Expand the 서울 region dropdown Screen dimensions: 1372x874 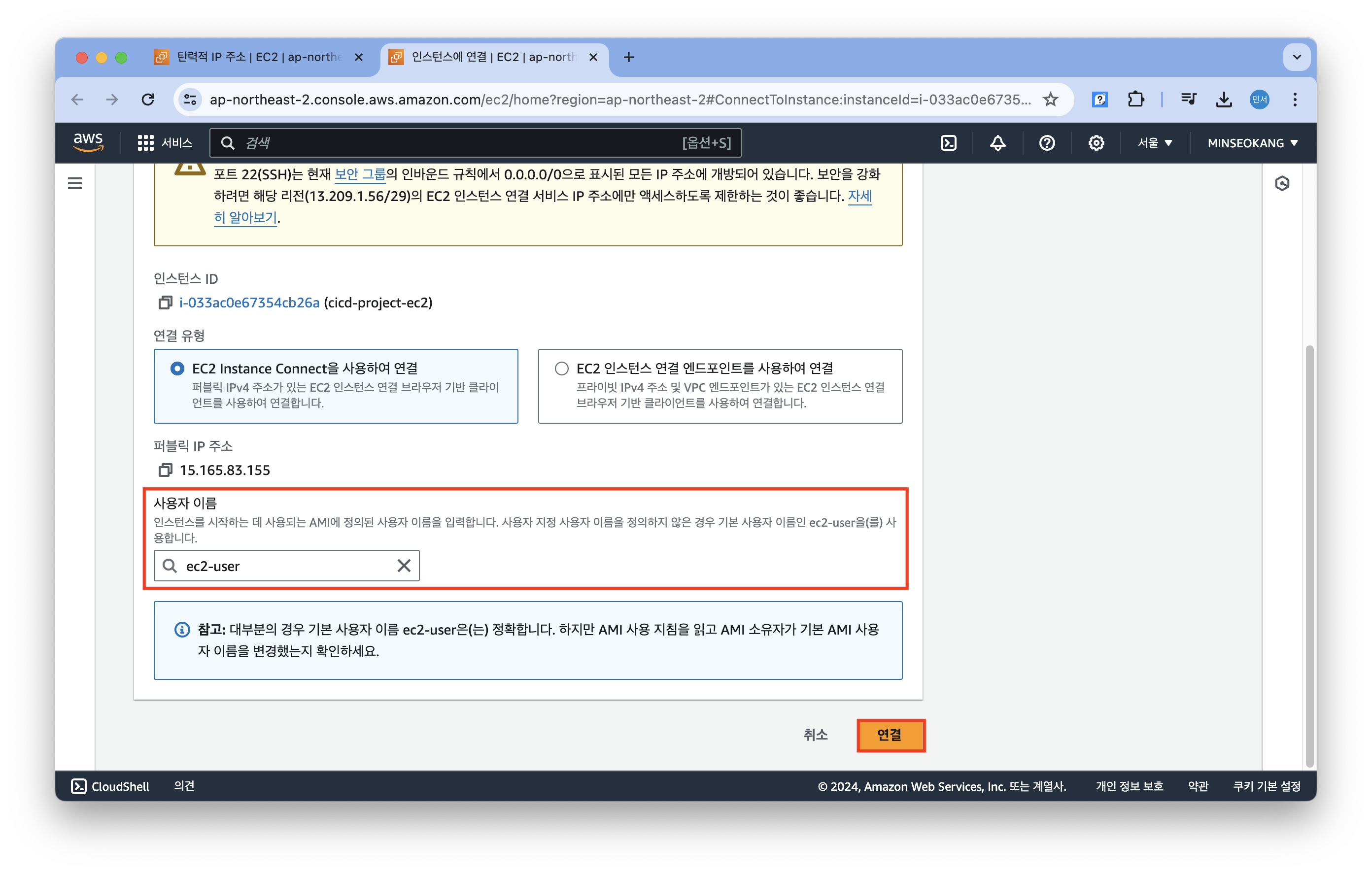pyautogui.click(x=1154, y=143)
